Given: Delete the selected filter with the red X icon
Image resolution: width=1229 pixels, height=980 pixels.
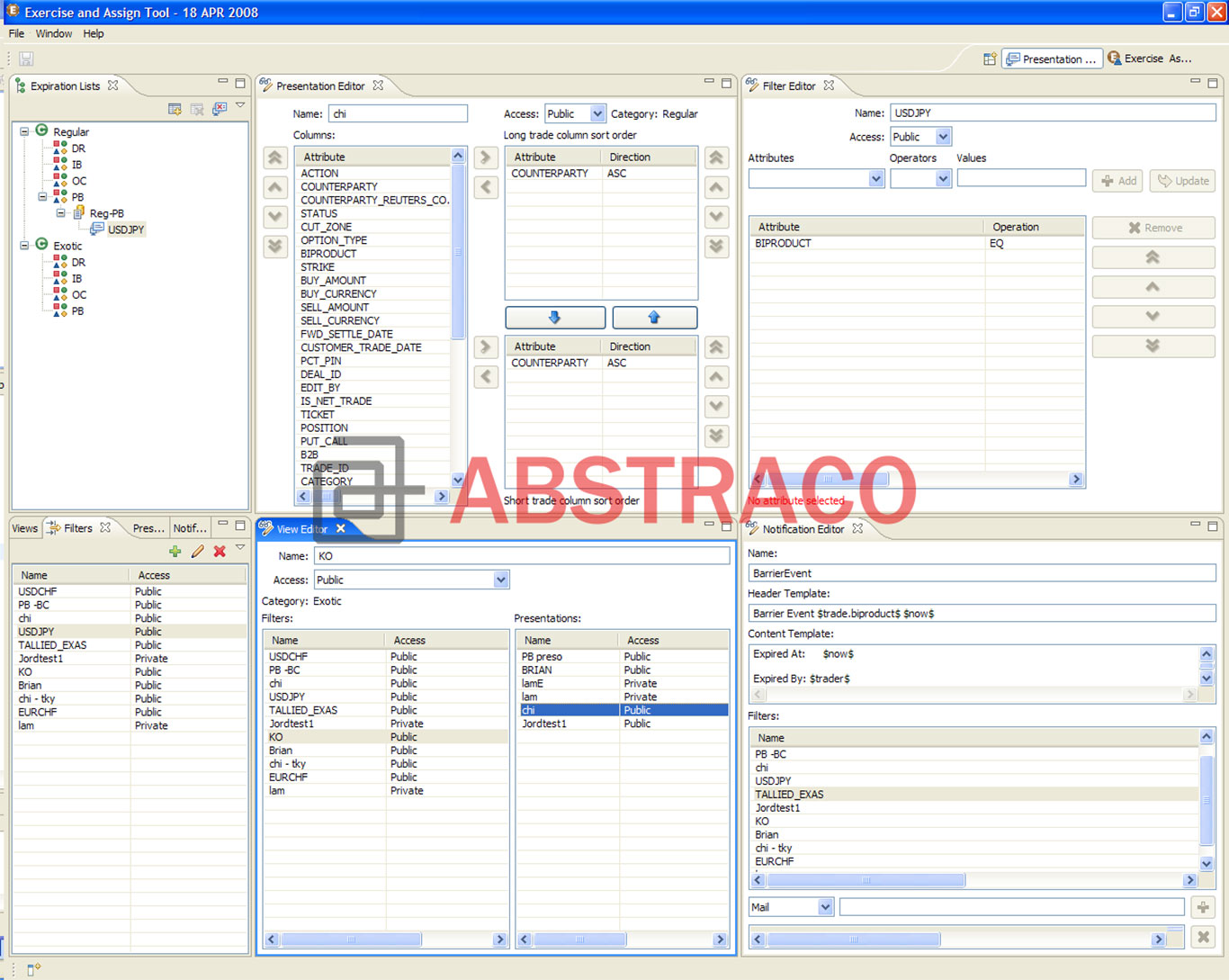Looking at the screenshot, I should pos(220,552).
